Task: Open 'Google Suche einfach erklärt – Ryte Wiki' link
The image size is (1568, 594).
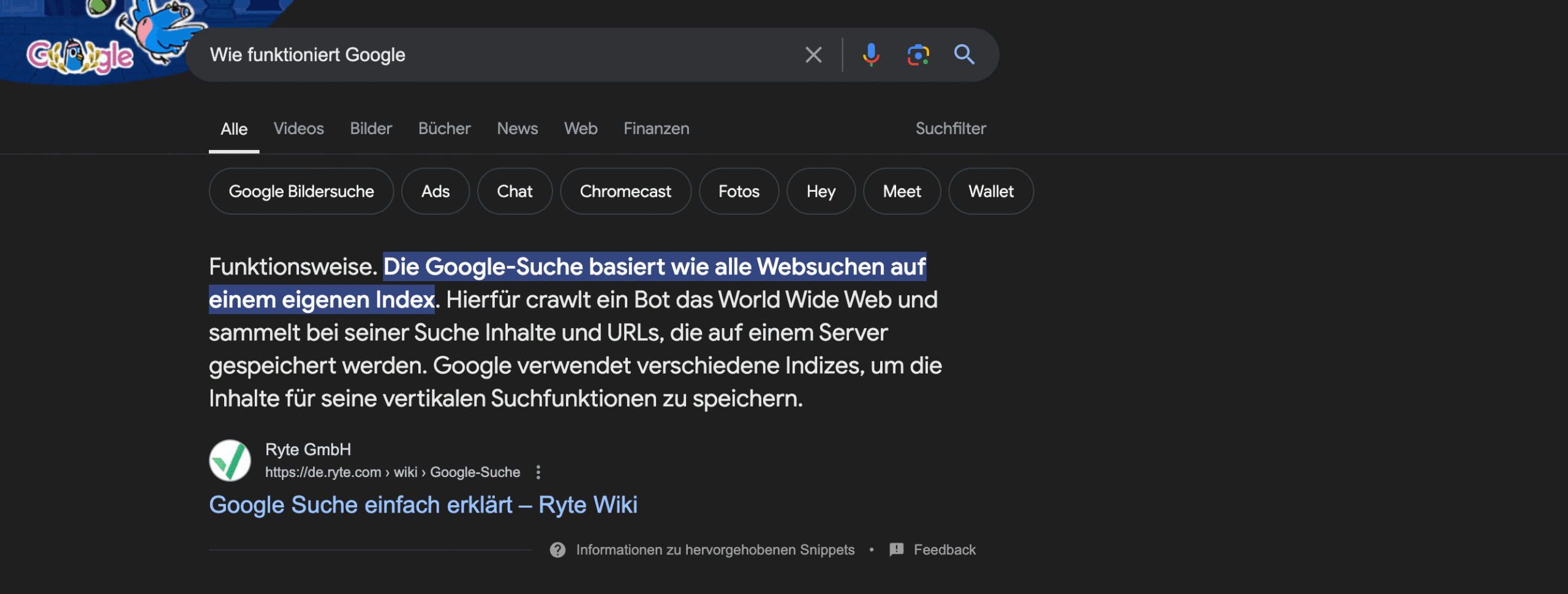Action: (x=423, y=505)
